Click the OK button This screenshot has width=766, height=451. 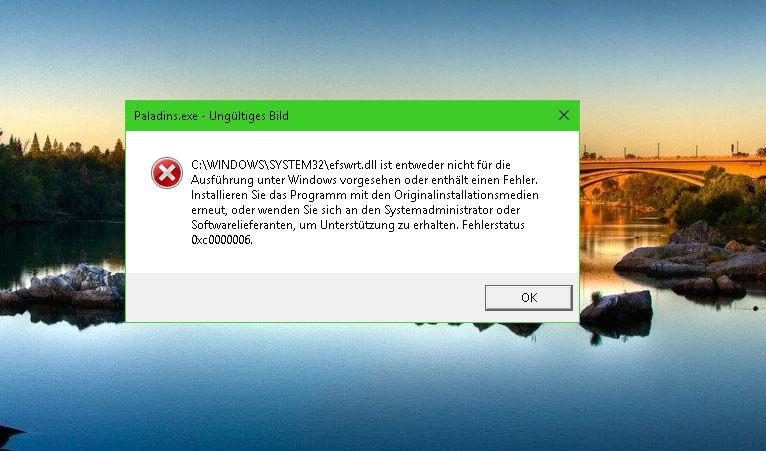click(529, 298)
